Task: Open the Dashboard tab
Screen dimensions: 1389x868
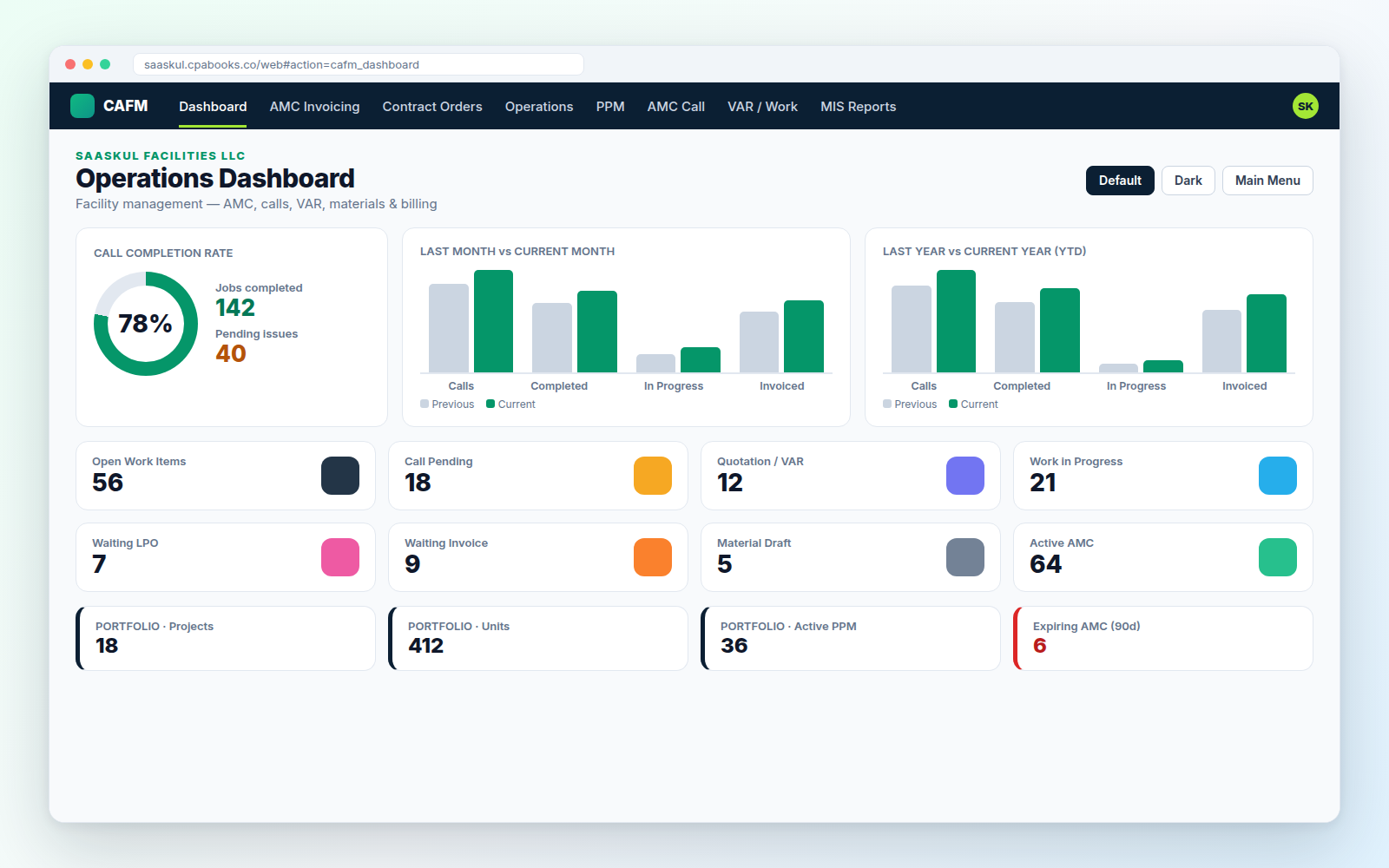Action: coord(213,107)
